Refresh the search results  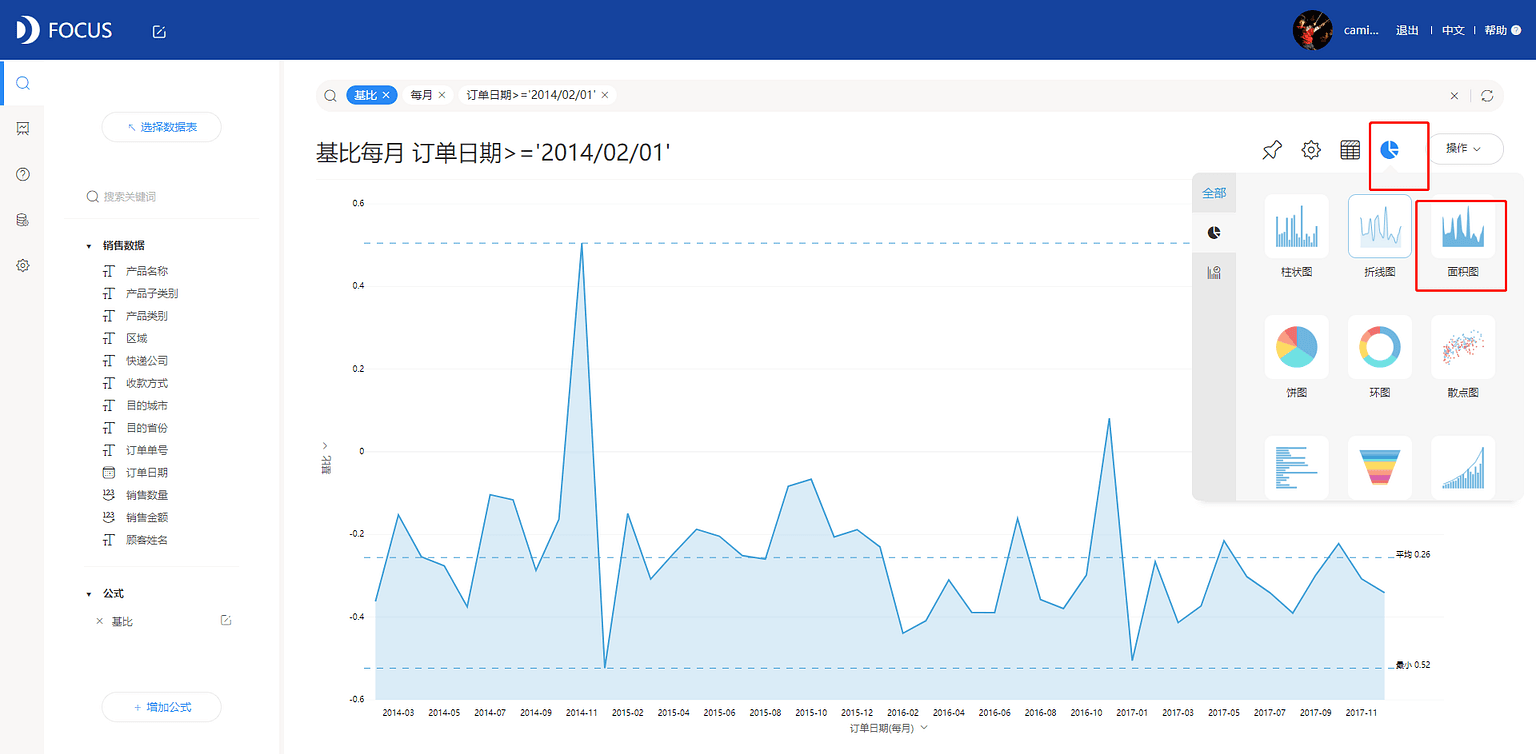coord(1487,95)
